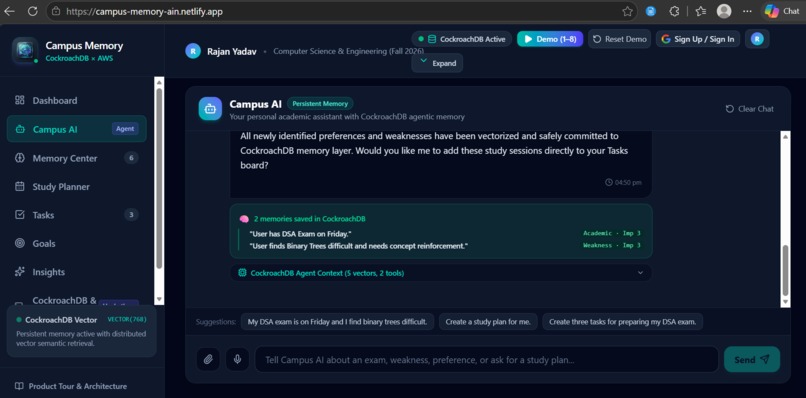The image size is (806, 398).
Task: Click the Rajan Yadav user avatar
Action: 193,51
